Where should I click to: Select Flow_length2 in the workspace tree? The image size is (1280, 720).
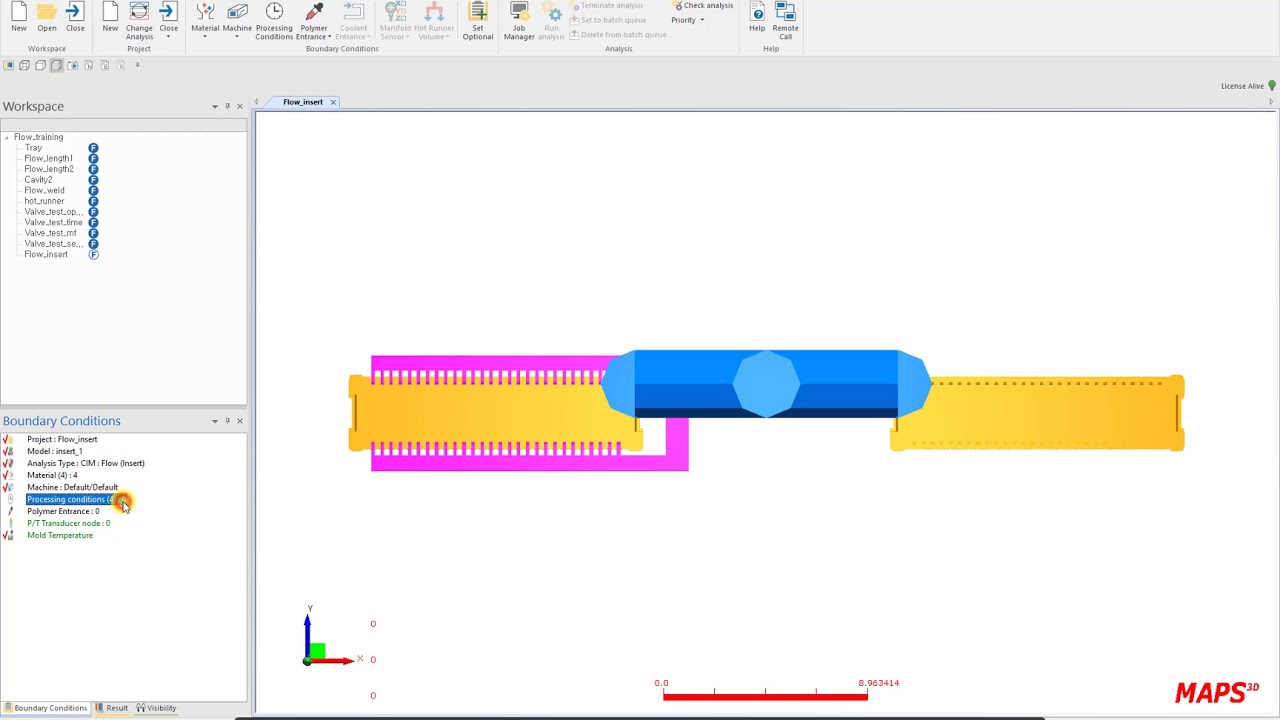49,169
